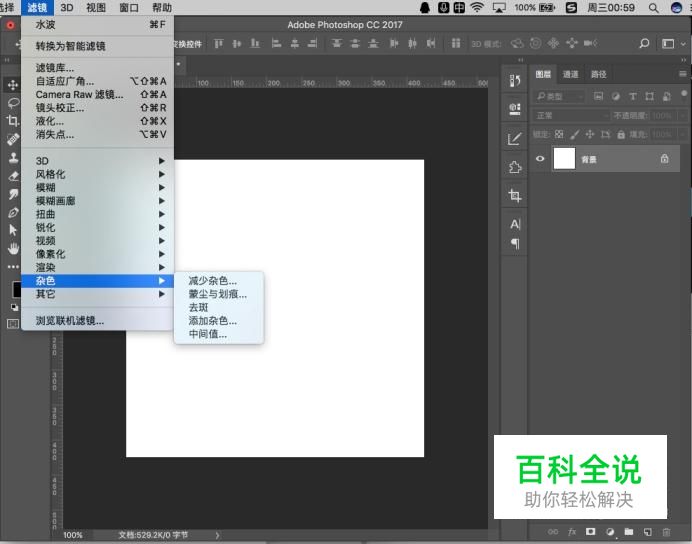
Task: Open the extra tools ellipsis
Action: 13,266
